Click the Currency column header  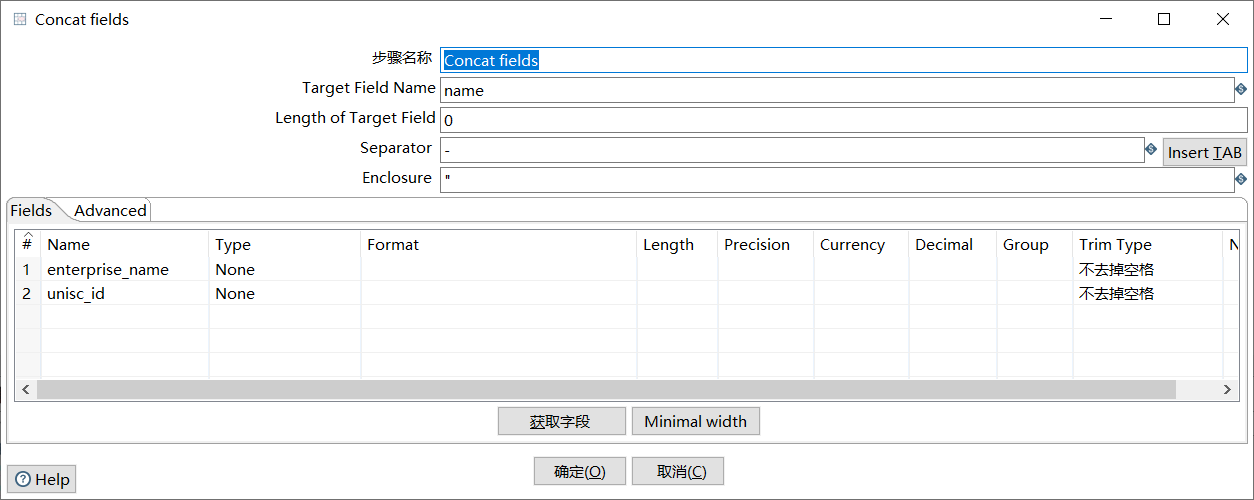coord(861,244)
